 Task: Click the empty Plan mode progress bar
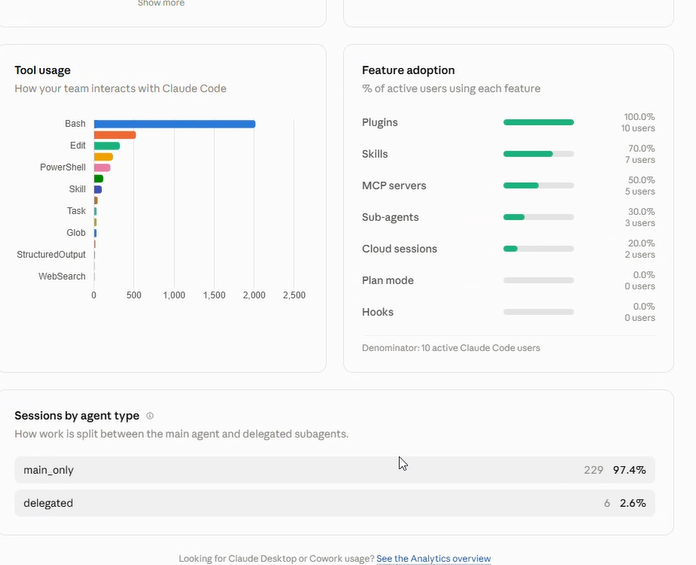click(538, 280)
